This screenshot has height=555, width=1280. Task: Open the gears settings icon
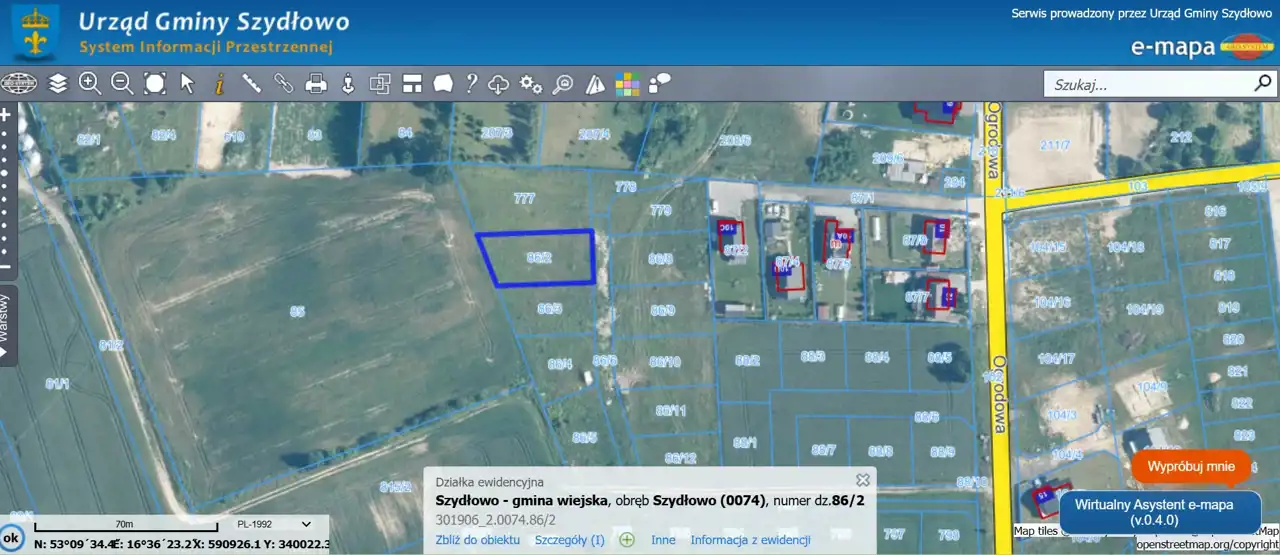pyautogui.click(x=531, y=84)
